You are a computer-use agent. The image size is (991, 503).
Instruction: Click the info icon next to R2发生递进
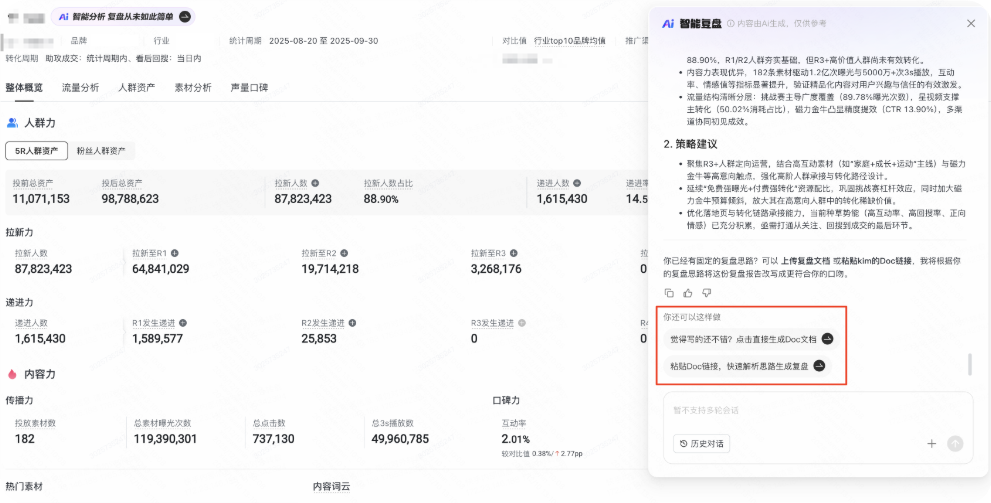pos(352,323)
